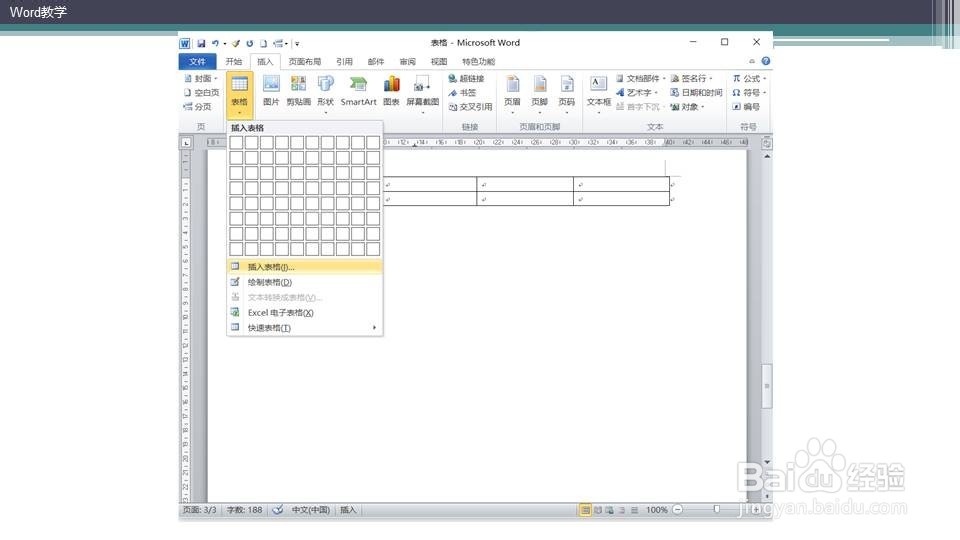Choose Excel 电子表格(X) from the menu
The width and height of the screenshot is (960, 540).
click(305, 313)
